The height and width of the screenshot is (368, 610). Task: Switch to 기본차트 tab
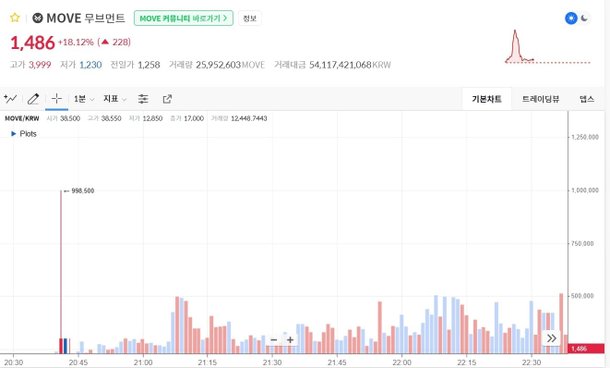tap(486, 99)
